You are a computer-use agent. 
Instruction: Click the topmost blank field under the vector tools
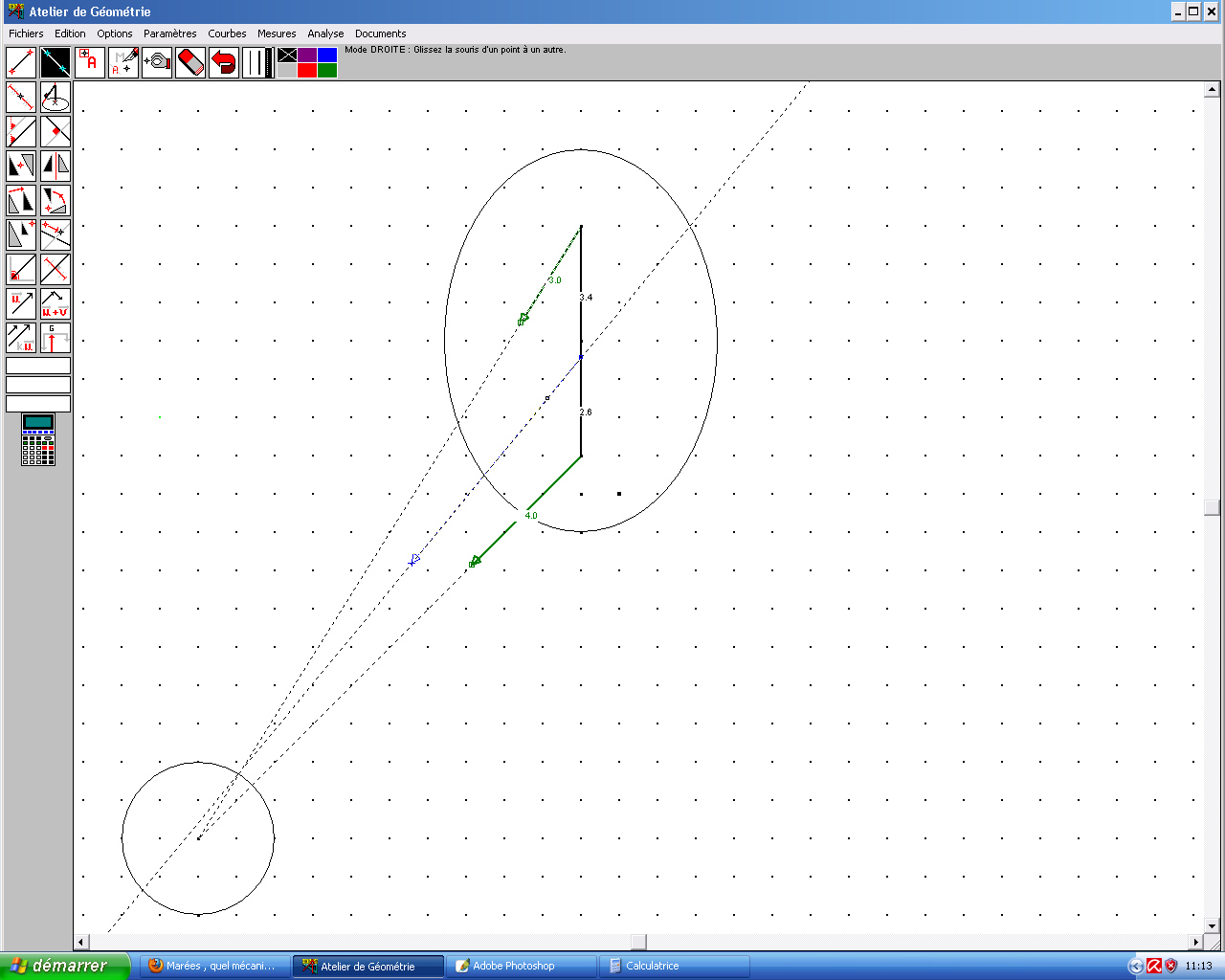tap(38, 366)
